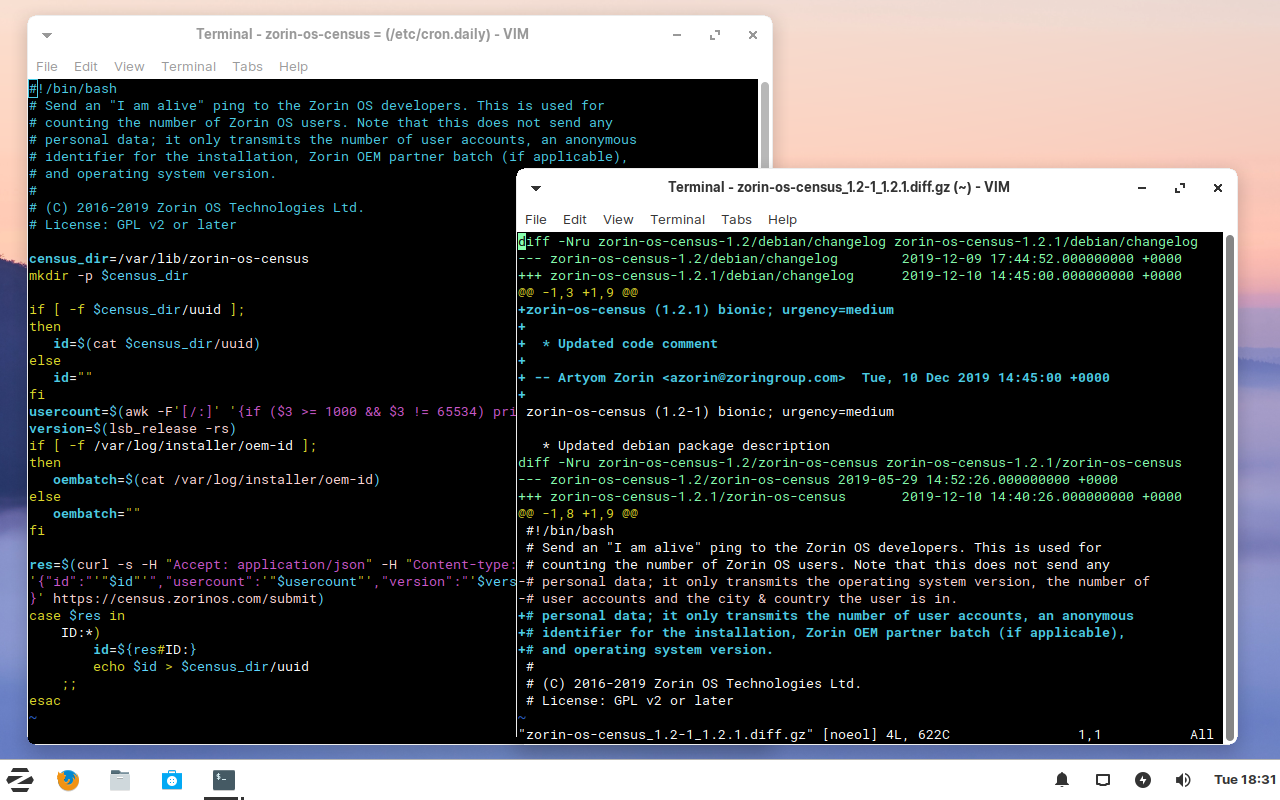Screen dimensions: 1280x800
Task: Click the "version=$(lsb_release -rs)" line
Action: [x=133, y=429]
